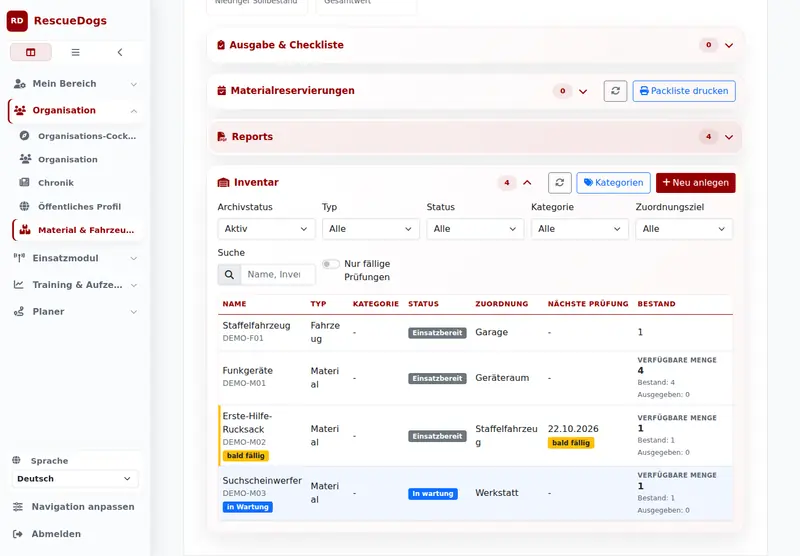Sort table by BESTAND column header
800x556 pixels.
(x=656, y=304)
